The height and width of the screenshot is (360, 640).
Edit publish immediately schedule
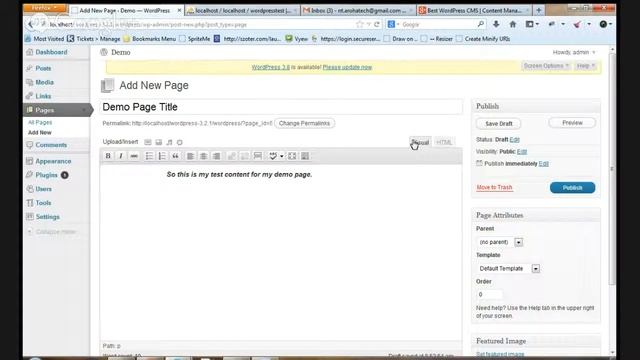point(543,164)
